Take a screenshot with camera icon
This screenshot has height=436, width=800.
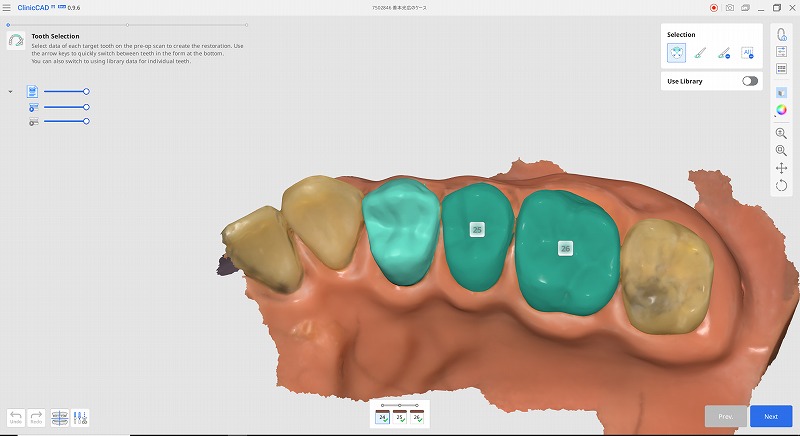731,8
